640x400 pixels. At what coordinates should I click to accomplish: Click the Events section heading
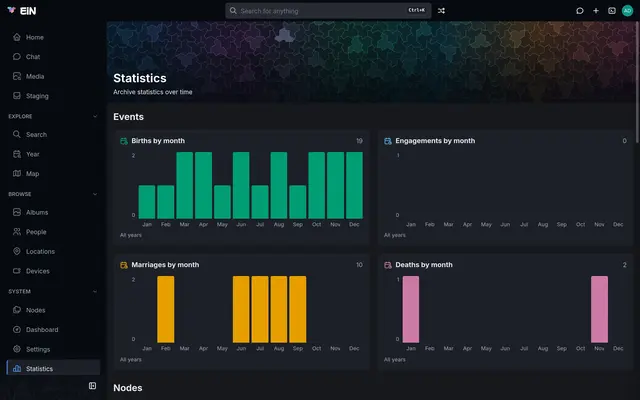click(129, 117)
